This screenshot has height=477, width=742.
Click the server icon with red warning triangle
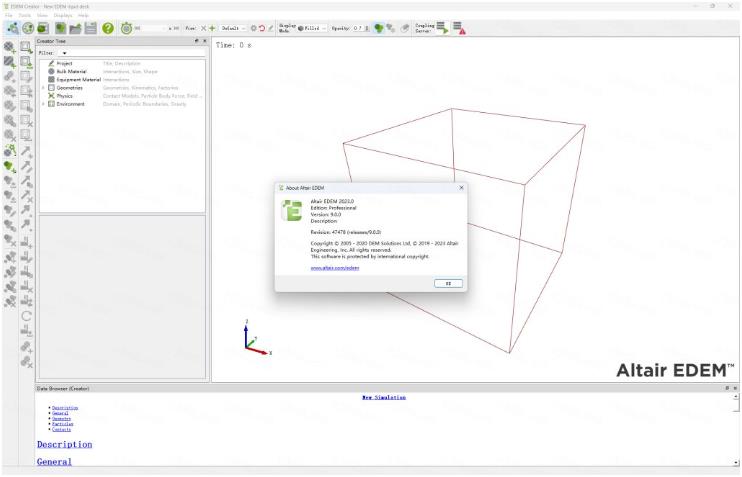point(459,28)
